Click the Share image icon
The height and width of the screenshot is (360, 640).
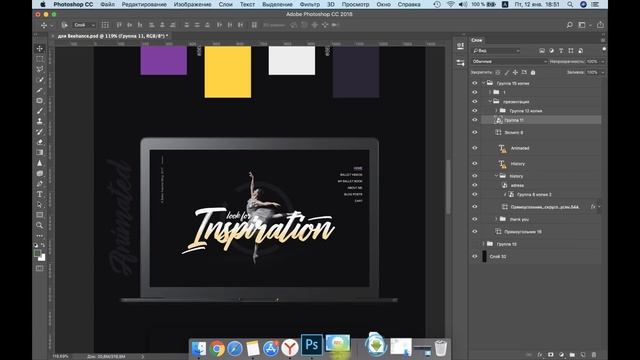[600, 25]
